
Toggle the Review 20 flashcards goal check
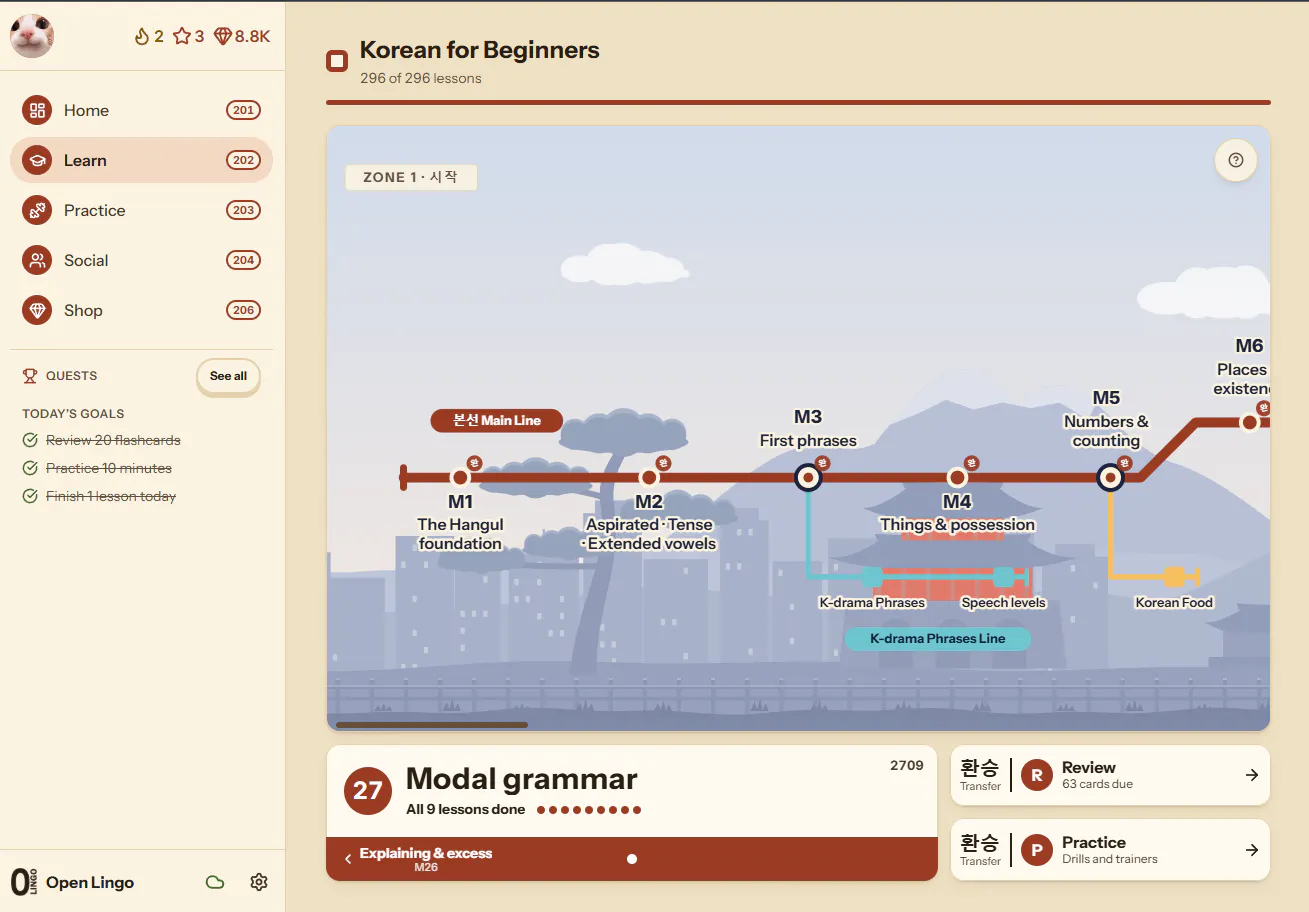[30, 440]
